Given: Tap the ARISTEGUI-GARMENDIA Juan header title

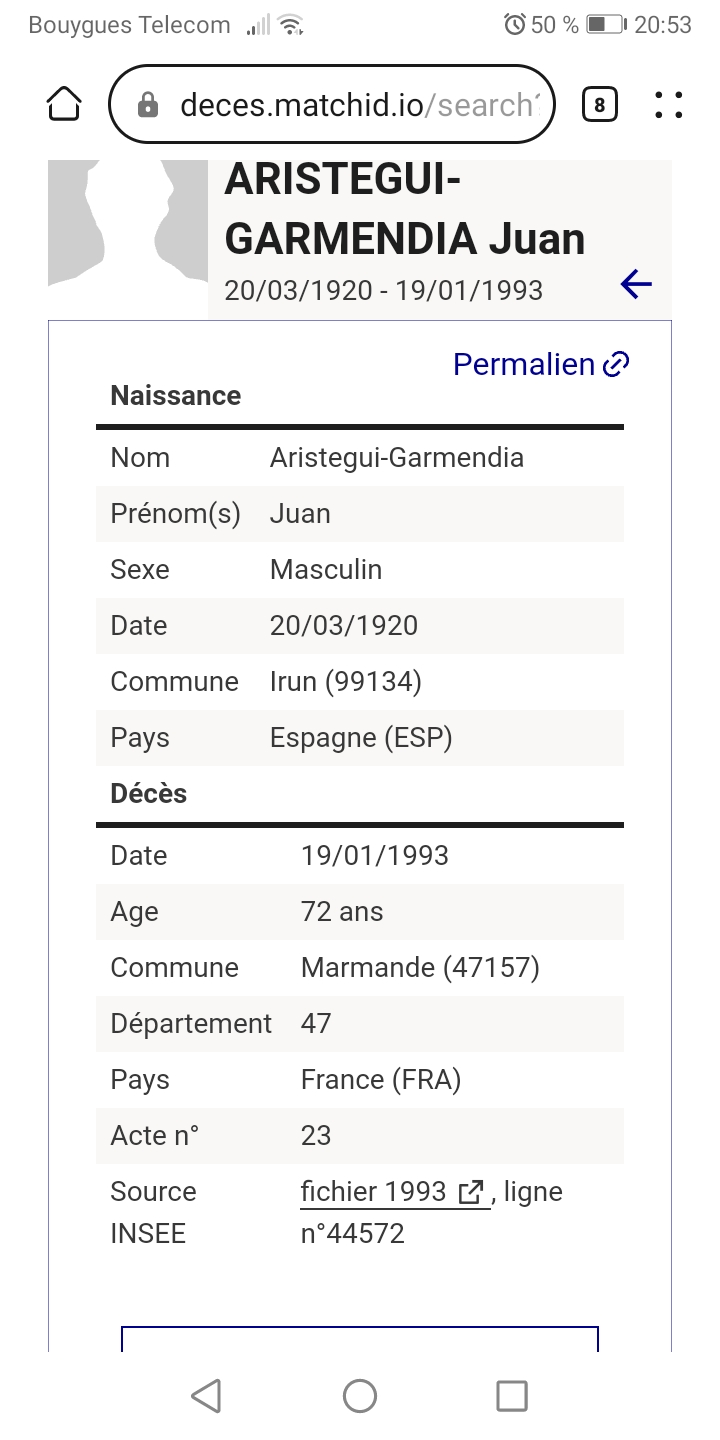Looking at the screenshot, I should (x=405, y=210).
